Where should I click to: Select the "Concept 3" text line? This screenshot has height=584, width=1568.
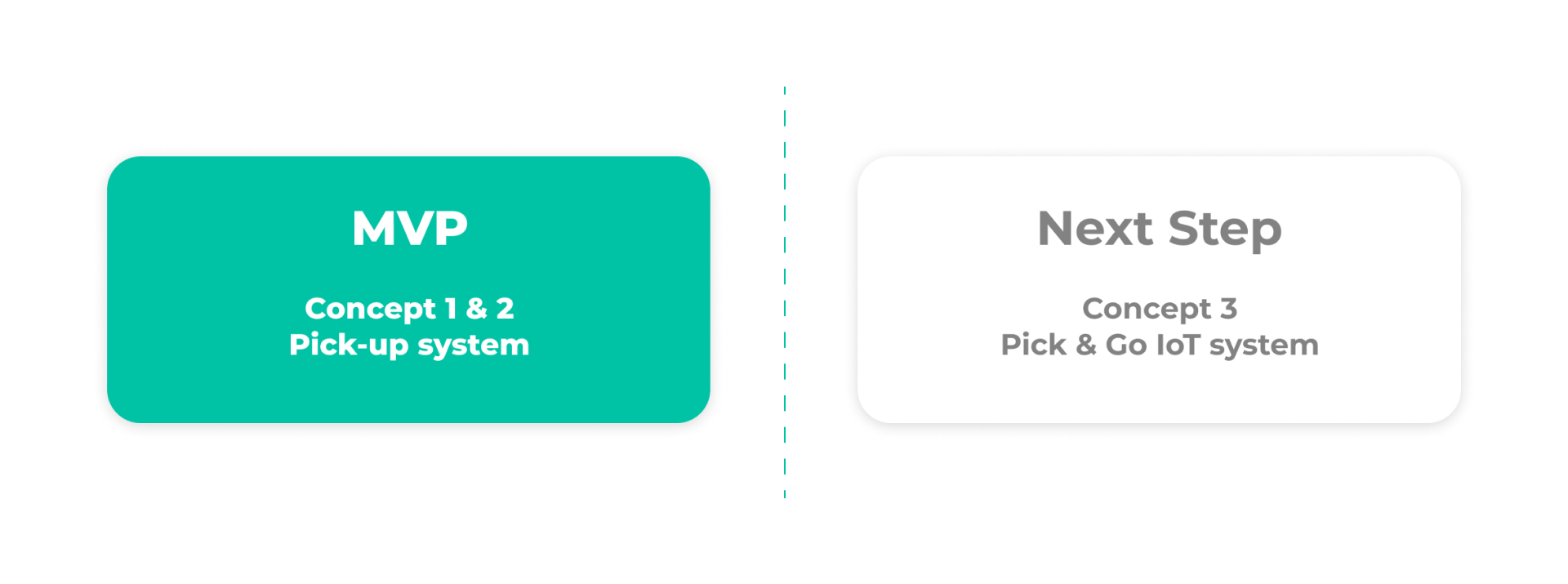click(x=1160, y=309)
